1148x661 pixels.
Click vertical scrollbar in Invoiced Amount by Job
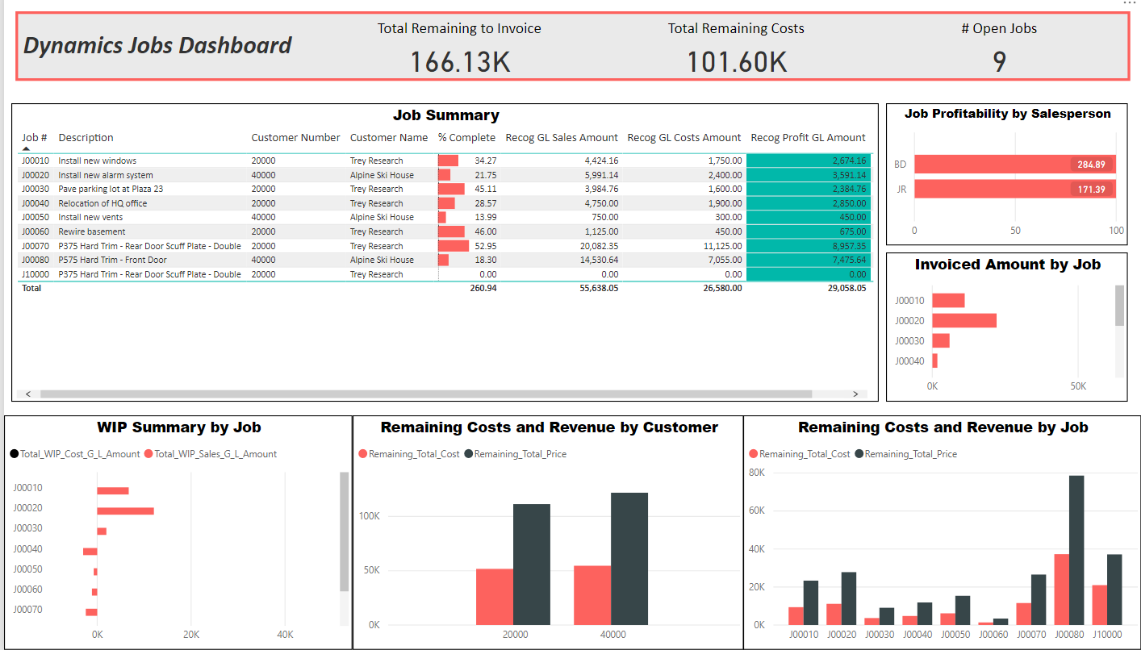click(x=1119, y=306)
